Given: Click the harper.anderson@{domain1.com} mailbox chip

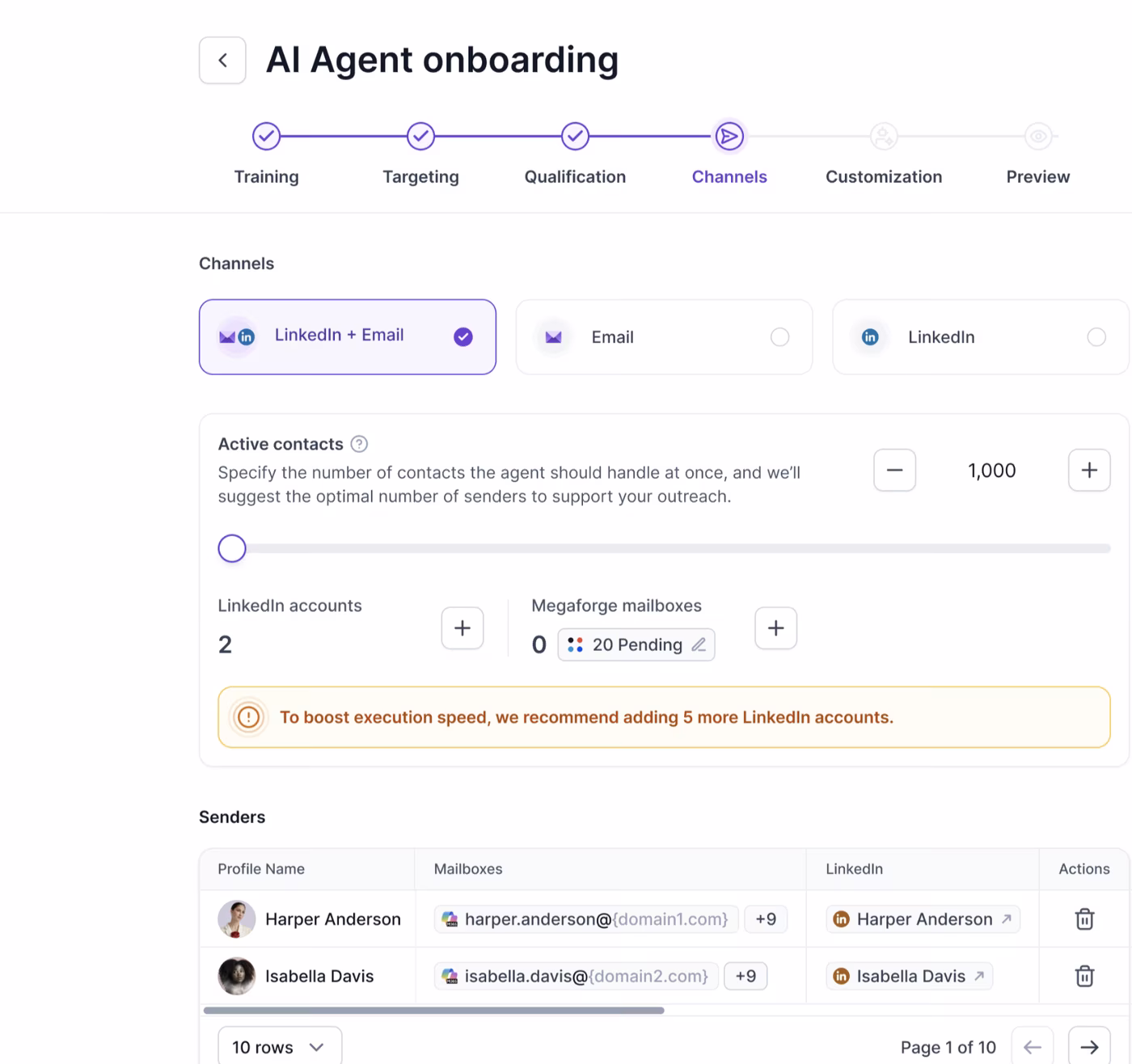Looking at the screenshot, I should coord(586,919).
